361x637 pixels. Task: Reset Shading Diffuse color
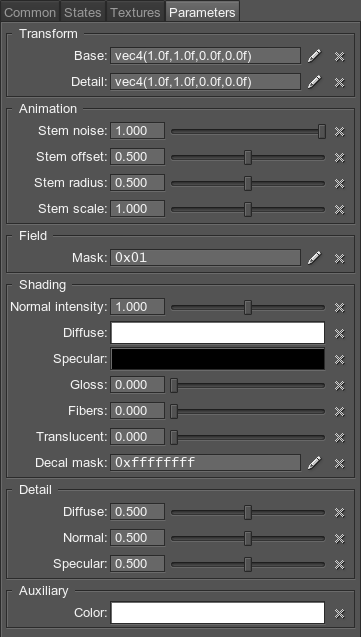point(339,334)
